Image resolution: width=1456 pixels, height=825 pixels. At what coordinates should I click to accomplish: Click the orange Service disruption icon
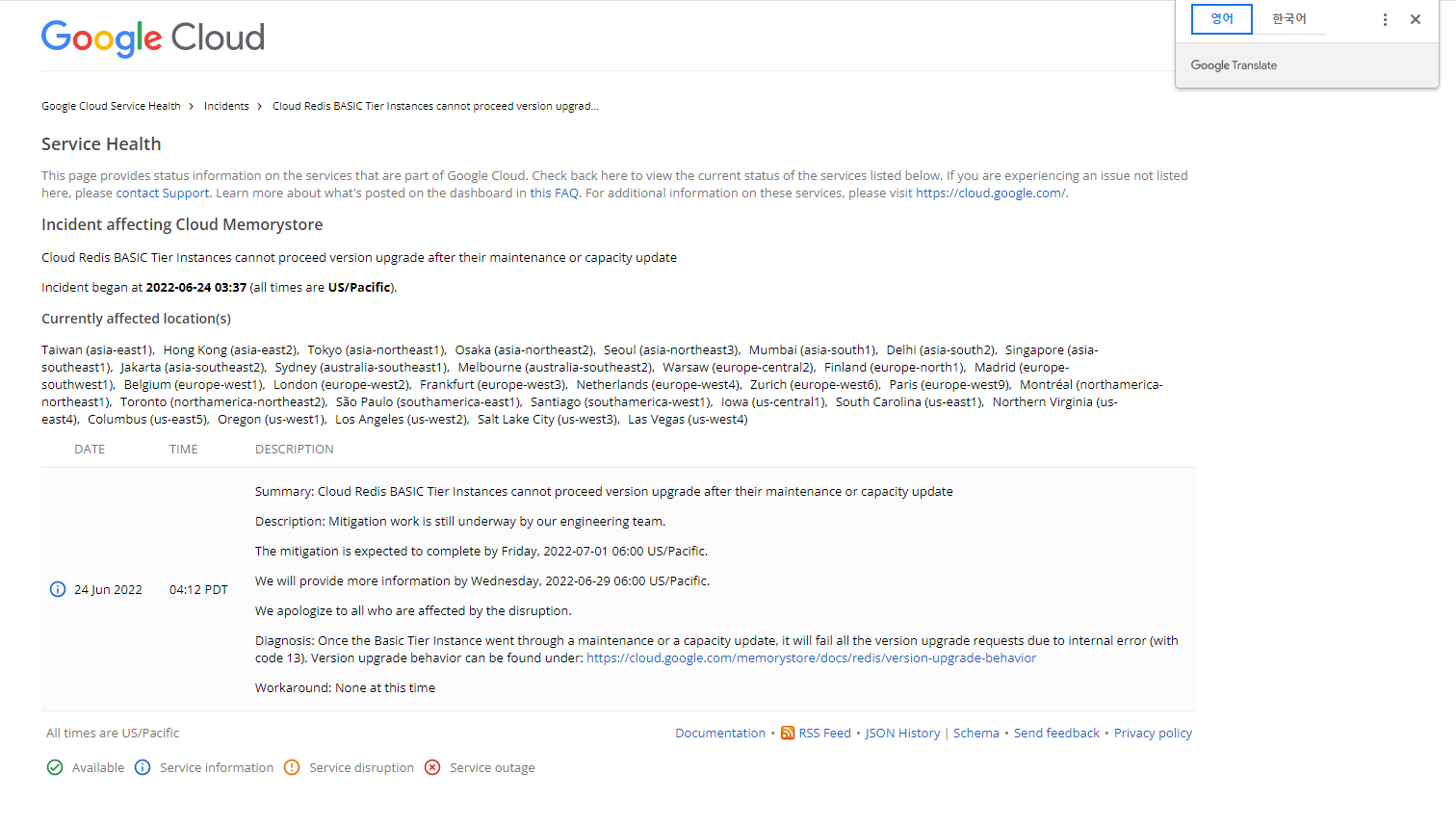pyautogui.click(x=292, y=767)
